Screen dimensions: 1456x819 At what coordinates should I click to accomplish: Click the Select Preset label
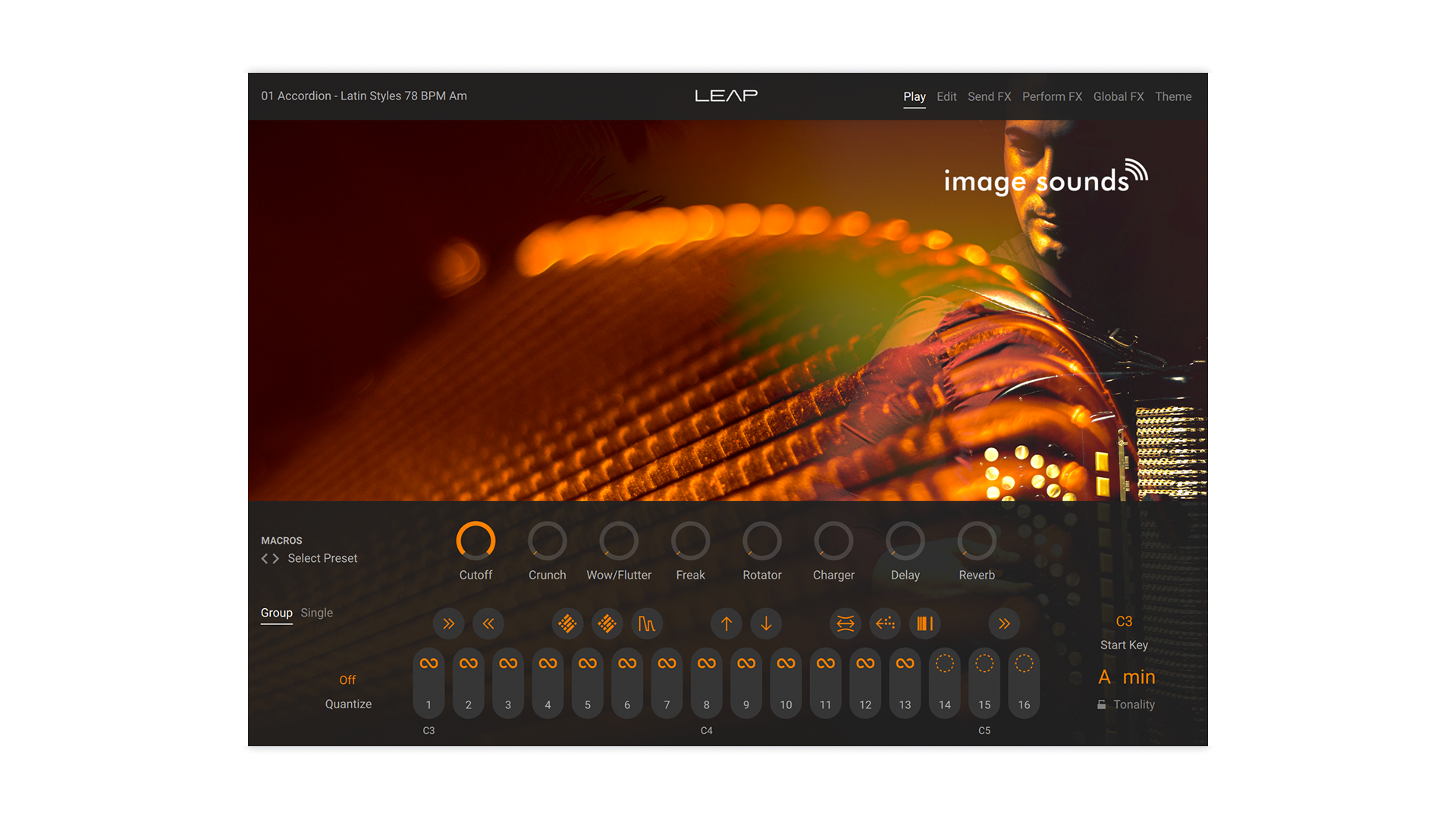coord(322,558)
